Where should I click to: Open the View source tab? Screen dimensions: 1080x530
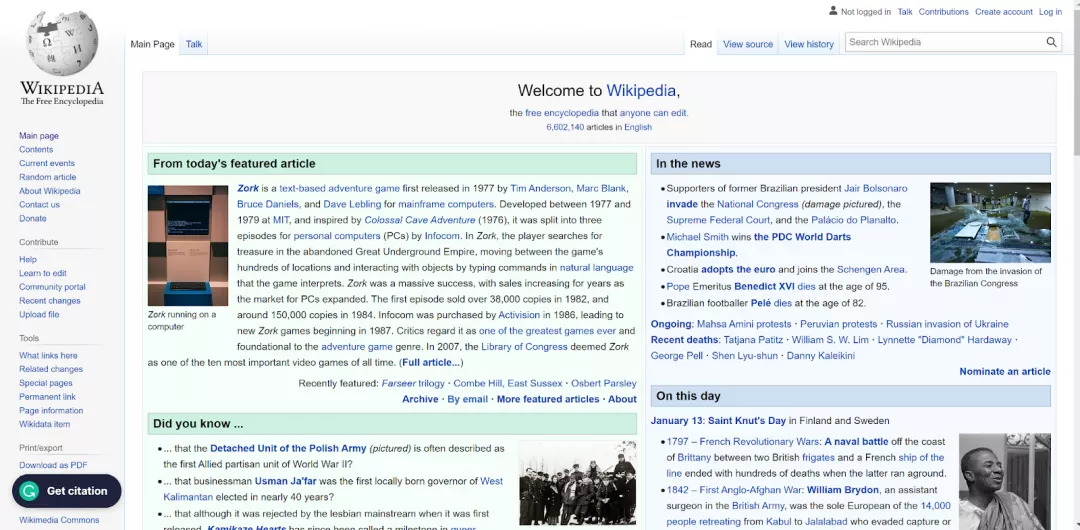pos(748,44)
